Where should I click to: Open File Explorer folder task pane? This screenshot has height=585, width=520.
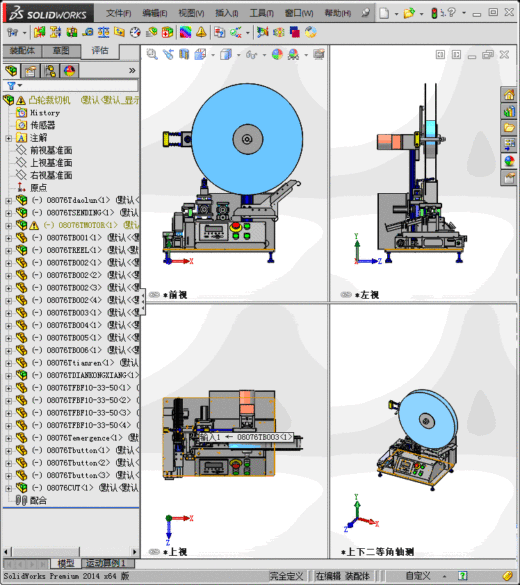point(509,128)
